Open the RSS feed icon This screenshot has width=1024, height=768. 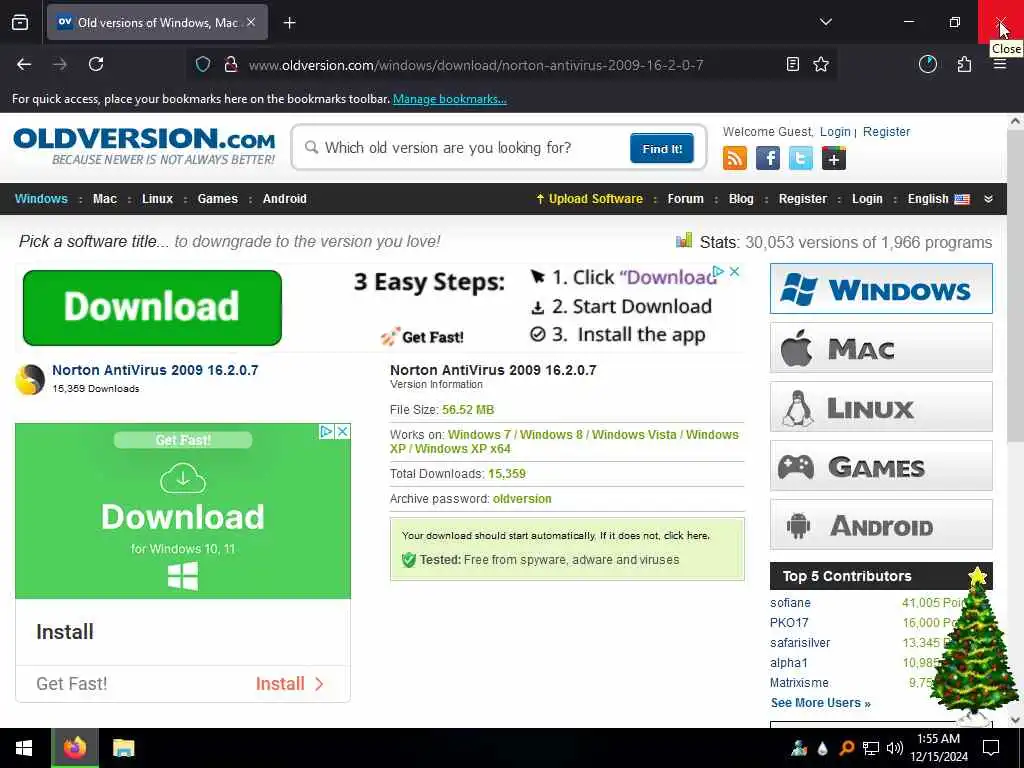[735, 158]
